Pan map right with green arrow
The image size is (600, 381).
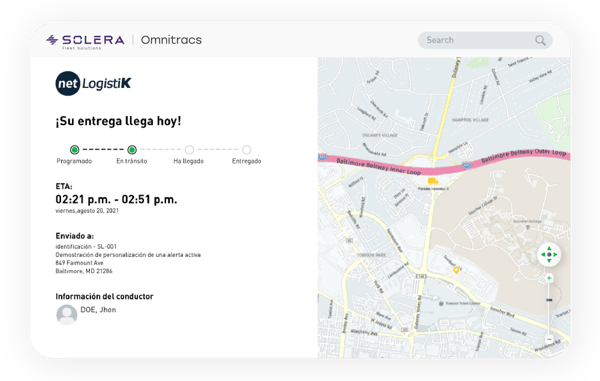point(555,255)
